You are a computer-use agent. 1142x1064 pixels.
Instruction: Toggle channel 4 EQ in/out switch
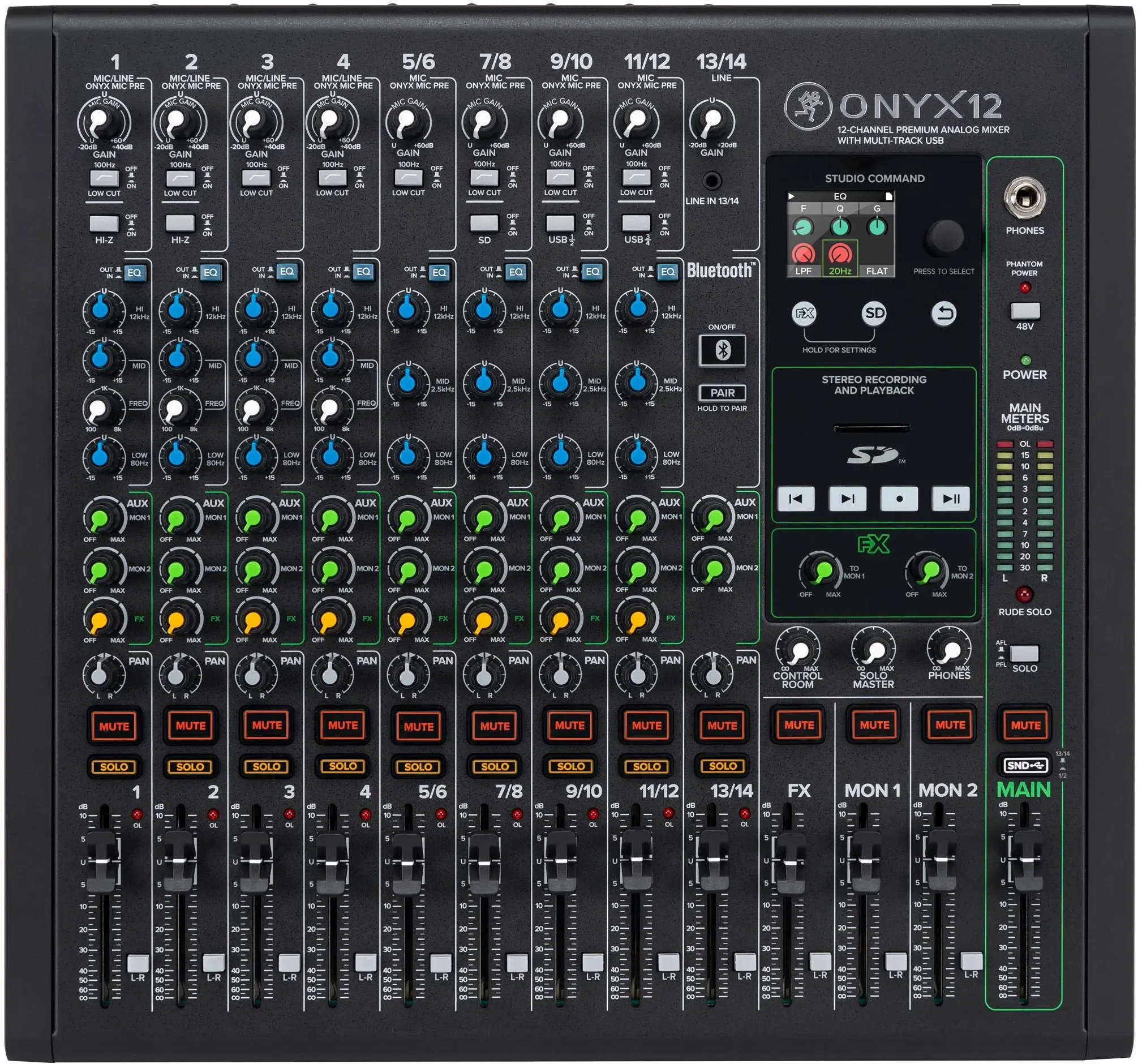click(x=363, y=272)
